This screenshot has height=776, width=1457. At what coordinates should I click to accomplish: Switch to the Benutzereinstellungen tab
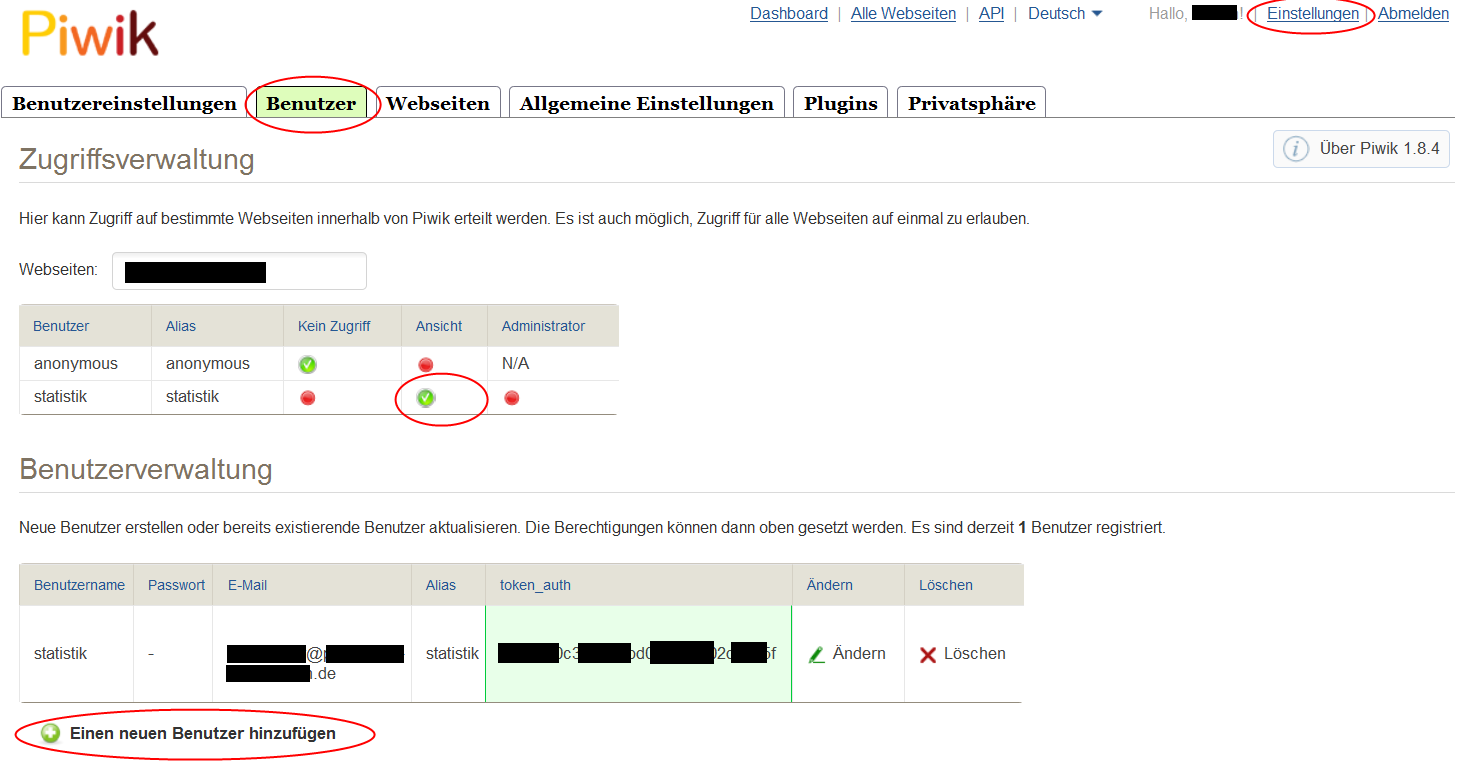click(124, 103)
